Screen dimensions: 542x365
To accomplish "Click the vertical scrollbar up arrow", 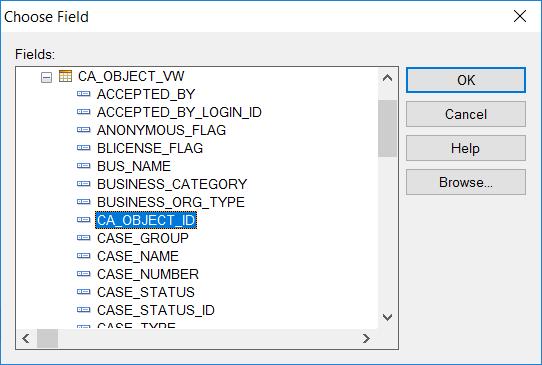I will (387, 78).
